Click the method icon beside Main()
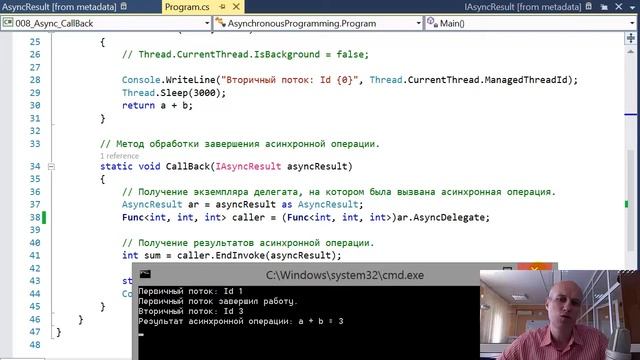 [x=432, y=23]
